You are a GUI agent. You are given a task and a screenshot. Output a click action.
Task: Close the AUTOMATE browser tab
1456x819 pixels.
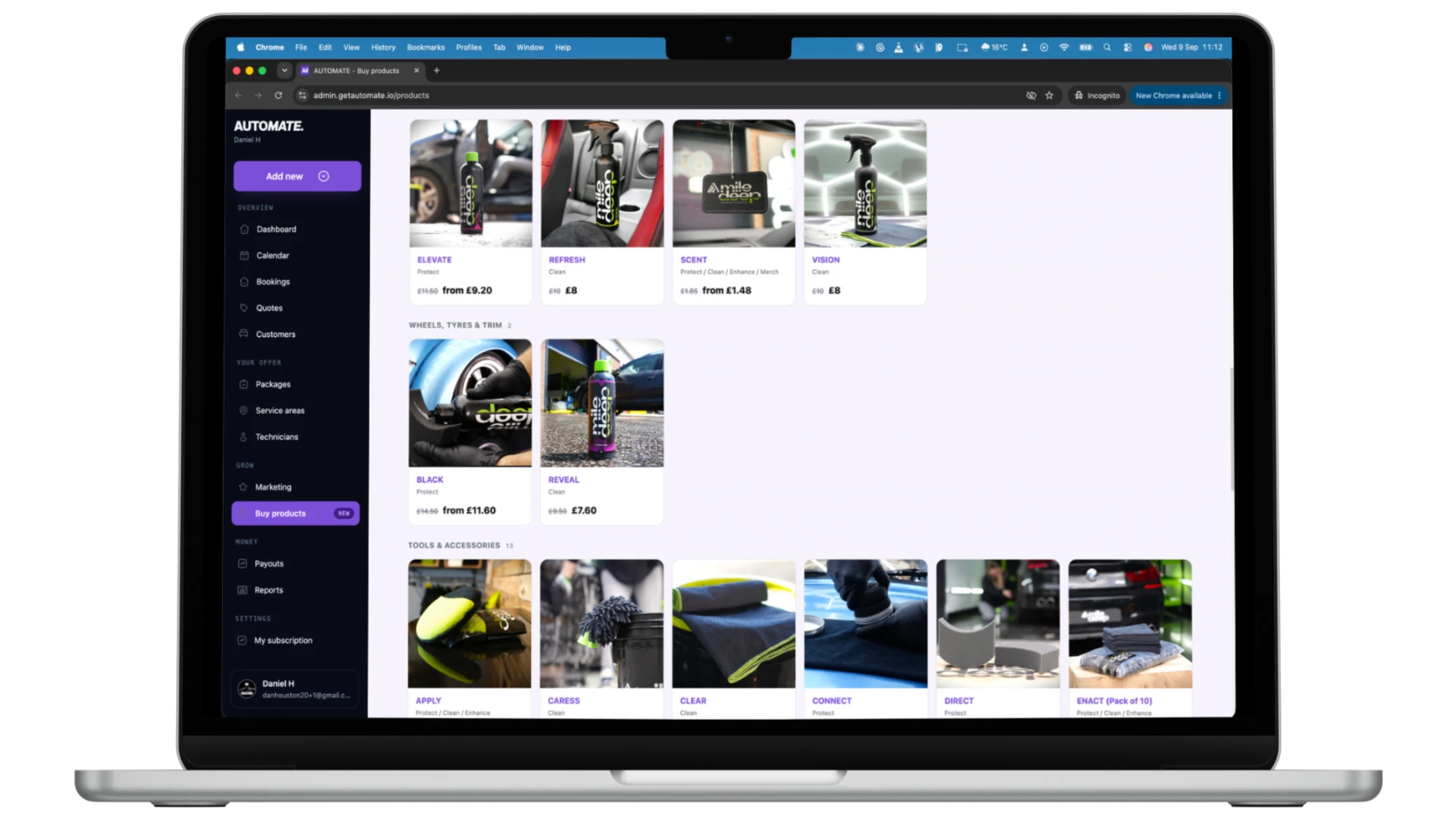[416, 71]
